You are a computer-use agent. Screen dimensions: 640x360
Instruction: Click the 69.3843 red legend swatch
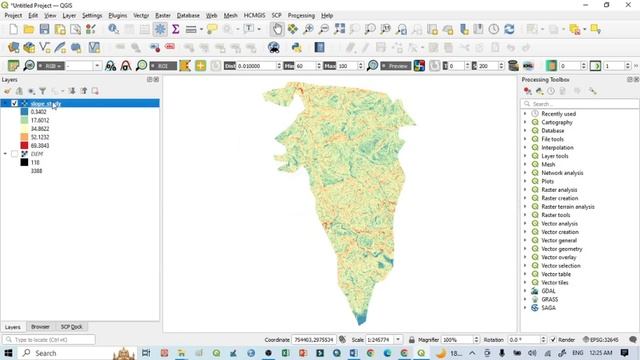point(24,145)
